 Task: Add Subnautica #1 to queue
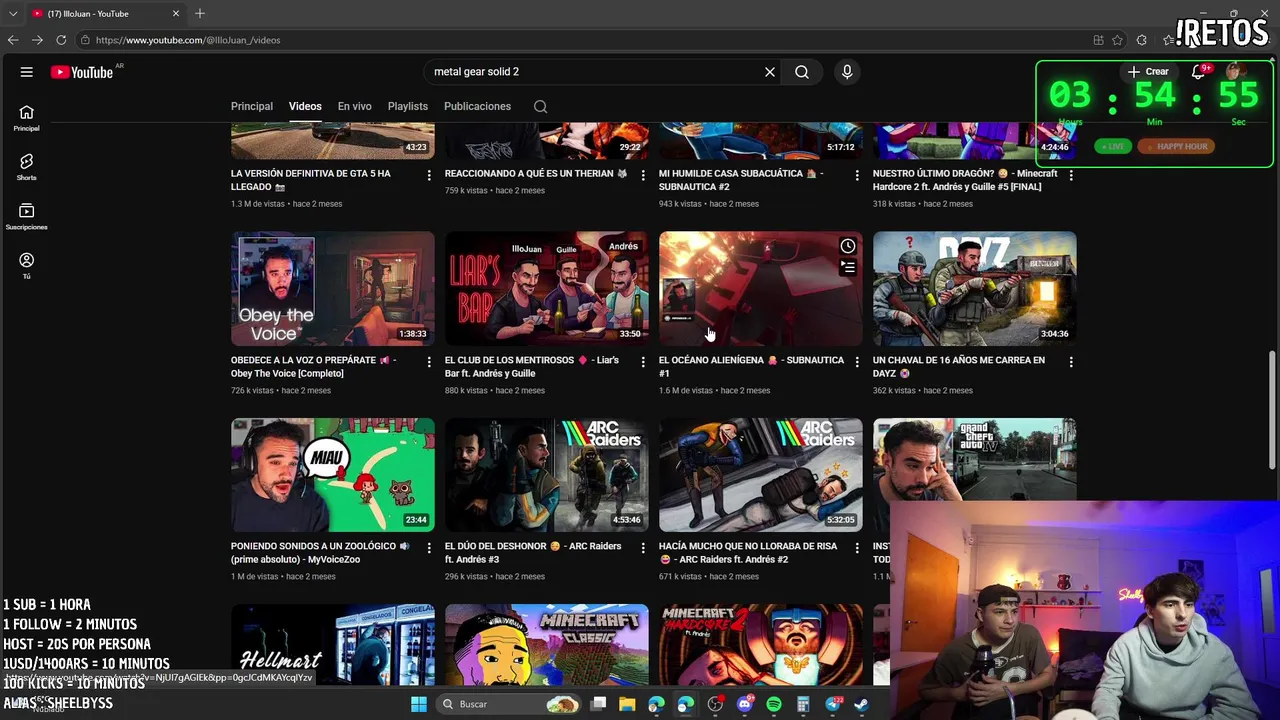point(848,267)
